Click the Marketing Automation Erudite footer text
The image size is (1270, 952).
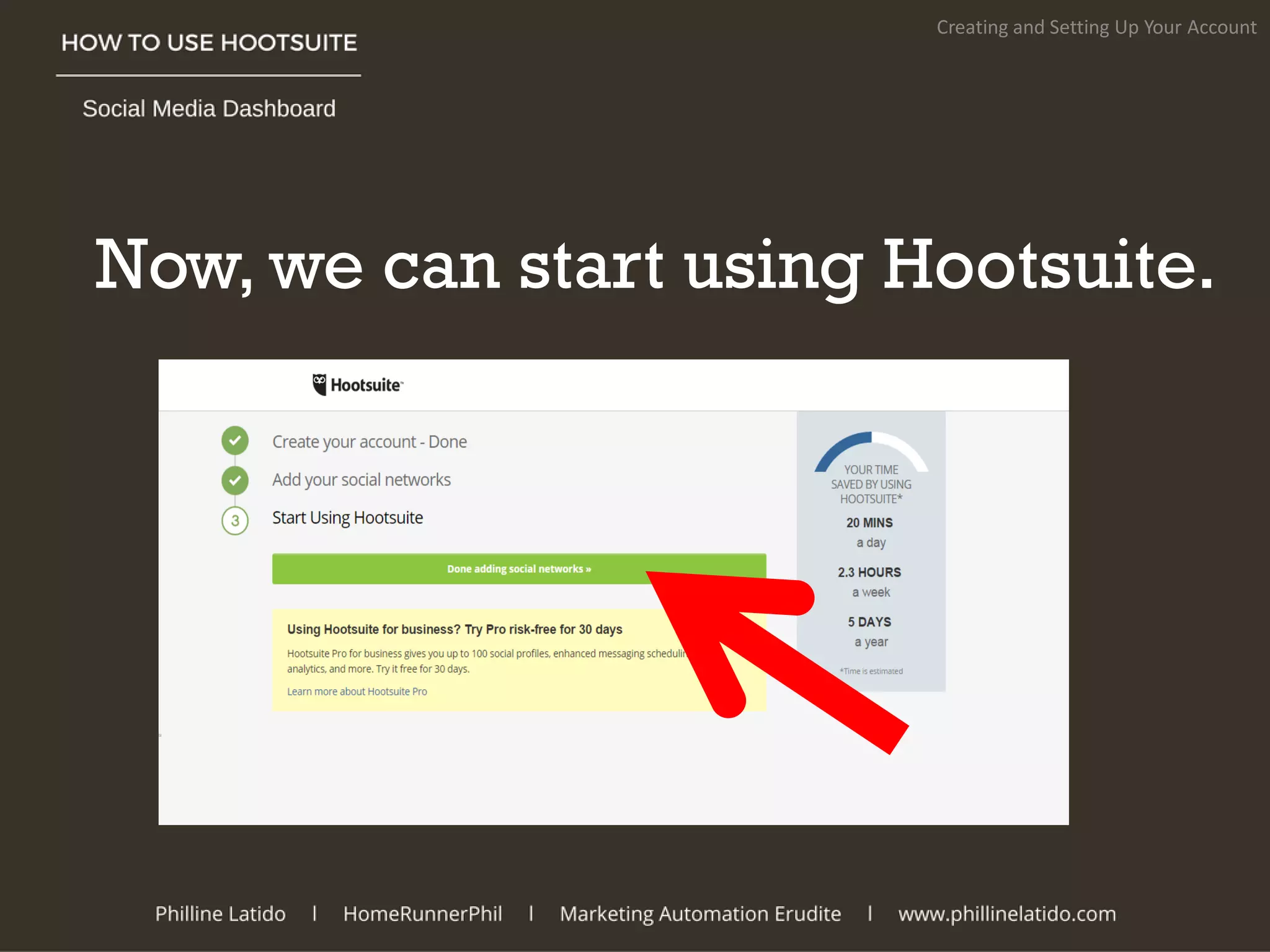coord(700,914)
